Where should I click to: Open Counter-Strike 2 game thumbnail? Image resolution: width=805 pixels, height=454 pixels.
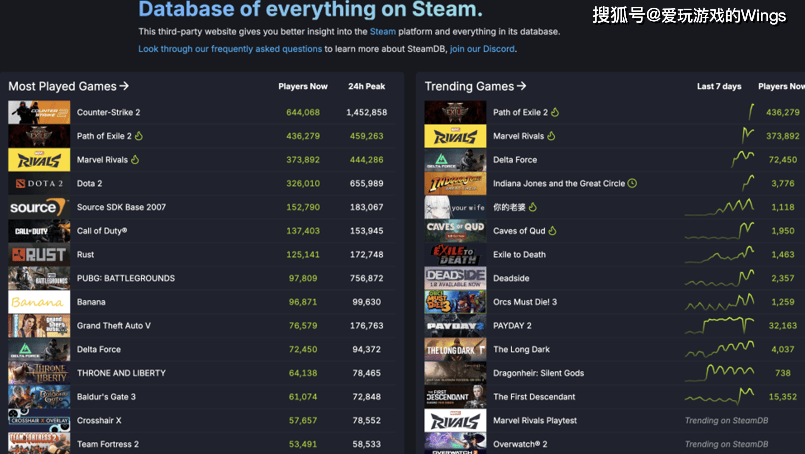click(x=39, y=112)
